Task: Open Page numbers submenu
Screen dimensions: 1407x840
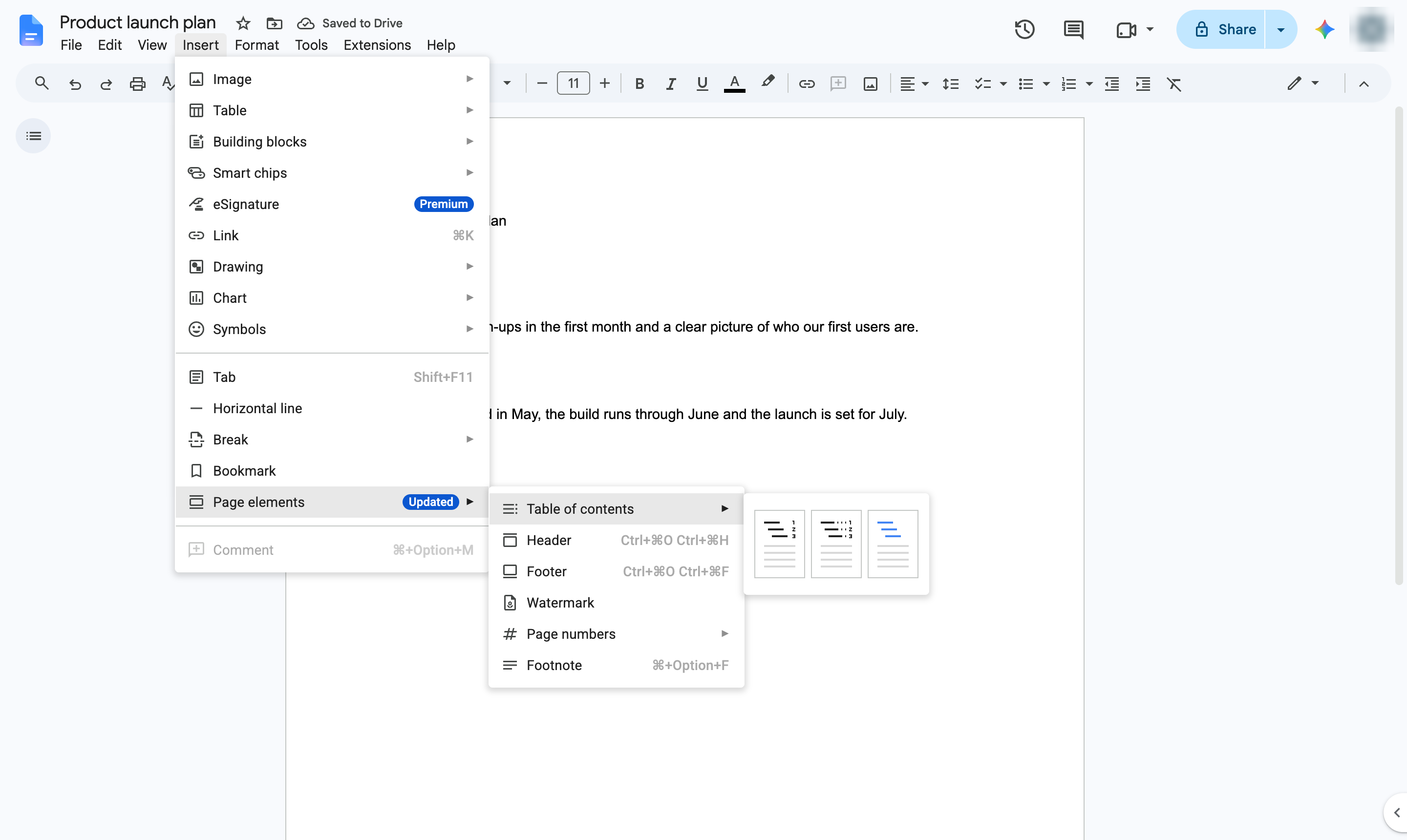Action: (x=616, y=634)
